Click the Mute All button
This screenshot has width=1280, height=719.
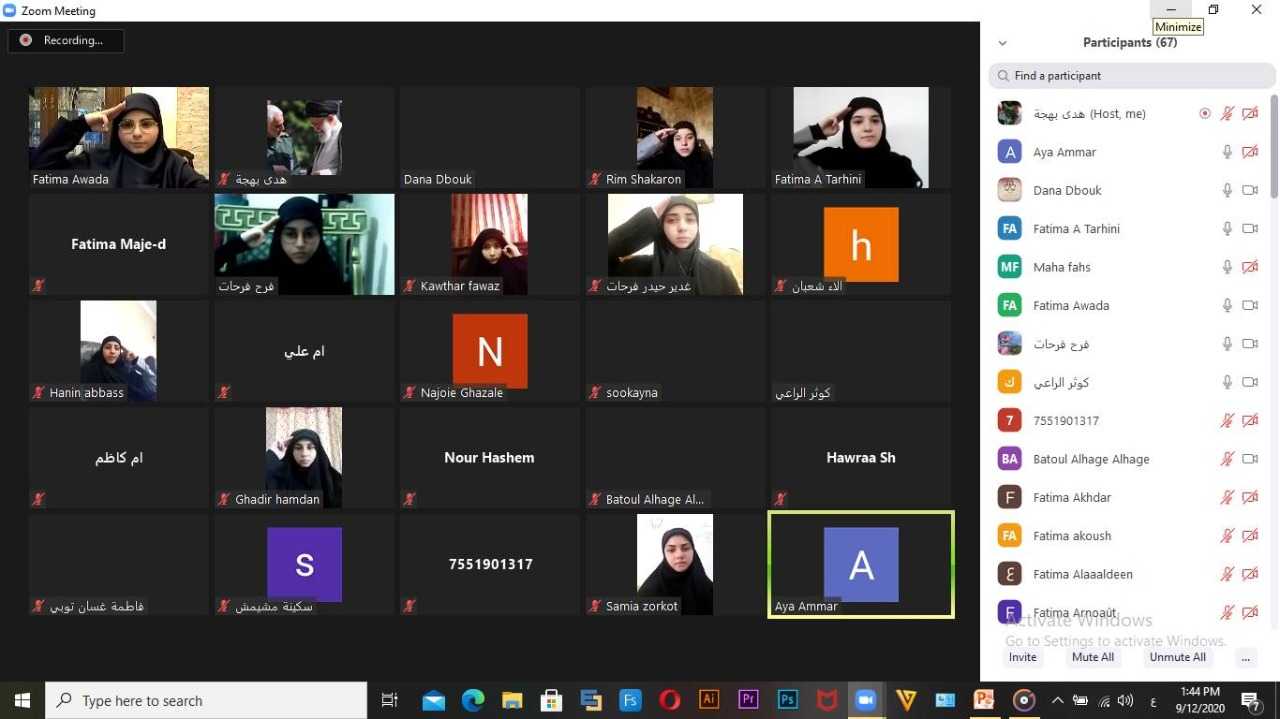point(1092,657)
